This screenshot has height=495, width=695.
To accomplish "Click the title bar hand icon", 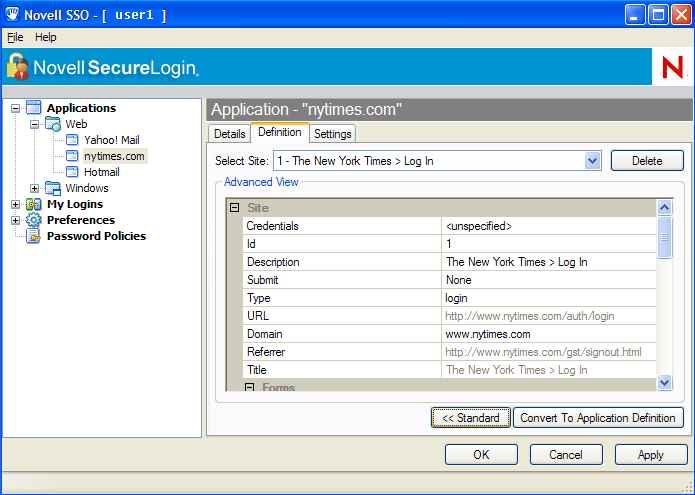I will [x=12, y=15].
